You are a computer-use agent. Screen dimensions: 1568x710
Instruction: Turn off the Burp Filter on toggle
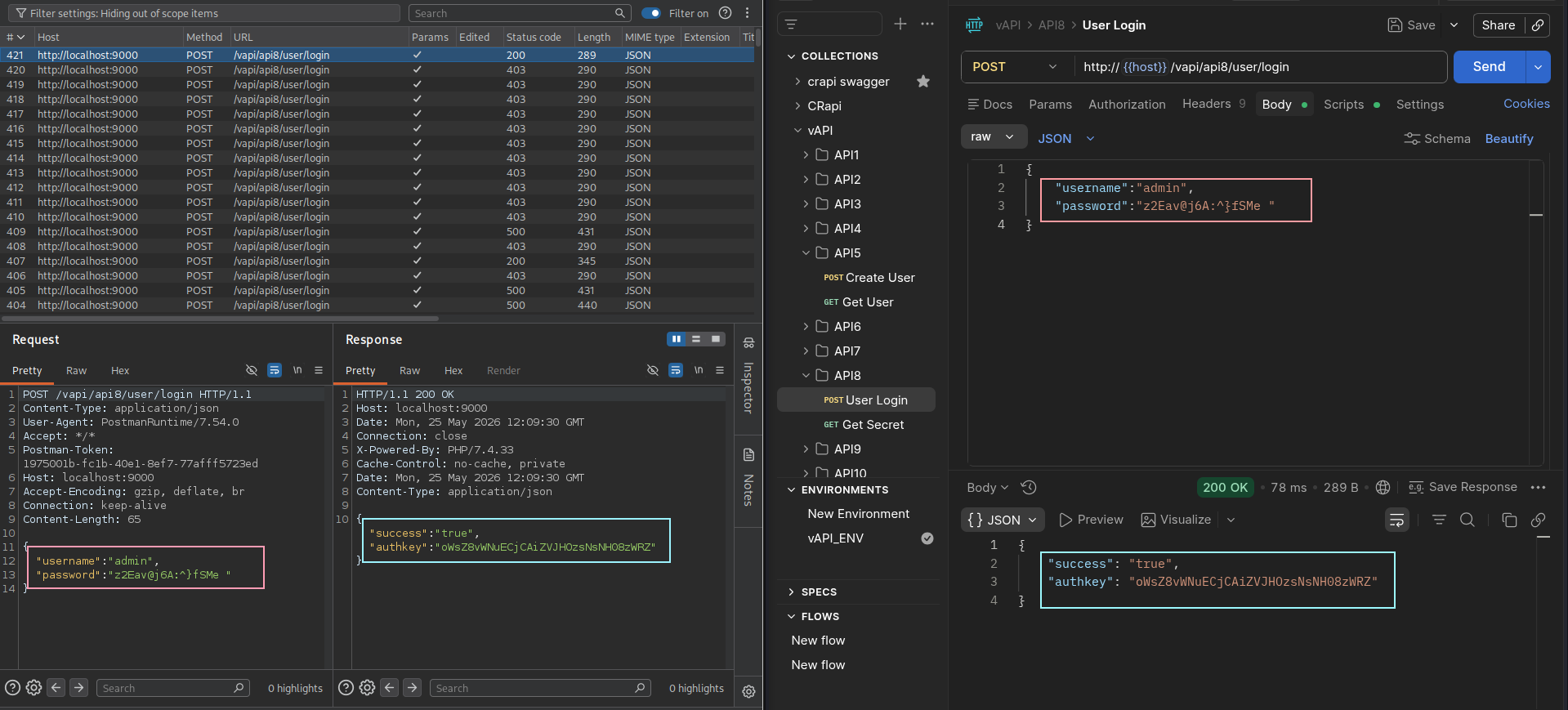coord(651,13)
